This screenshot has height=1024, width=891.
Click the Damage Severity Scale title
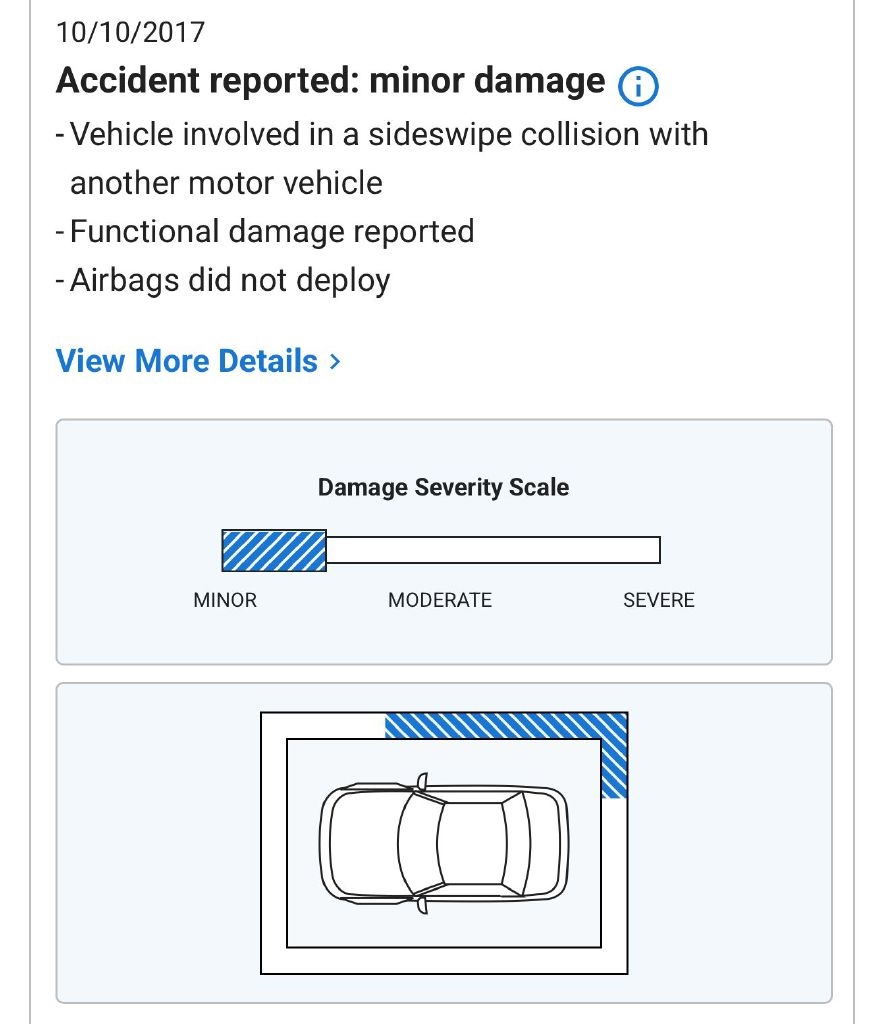pyautogui.click(x=443, y=488)
